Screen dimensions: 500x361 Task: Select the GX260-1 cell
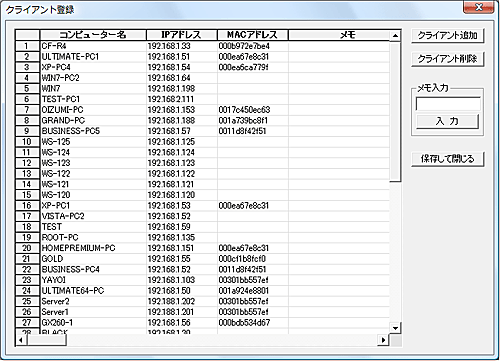pos(93,323)
